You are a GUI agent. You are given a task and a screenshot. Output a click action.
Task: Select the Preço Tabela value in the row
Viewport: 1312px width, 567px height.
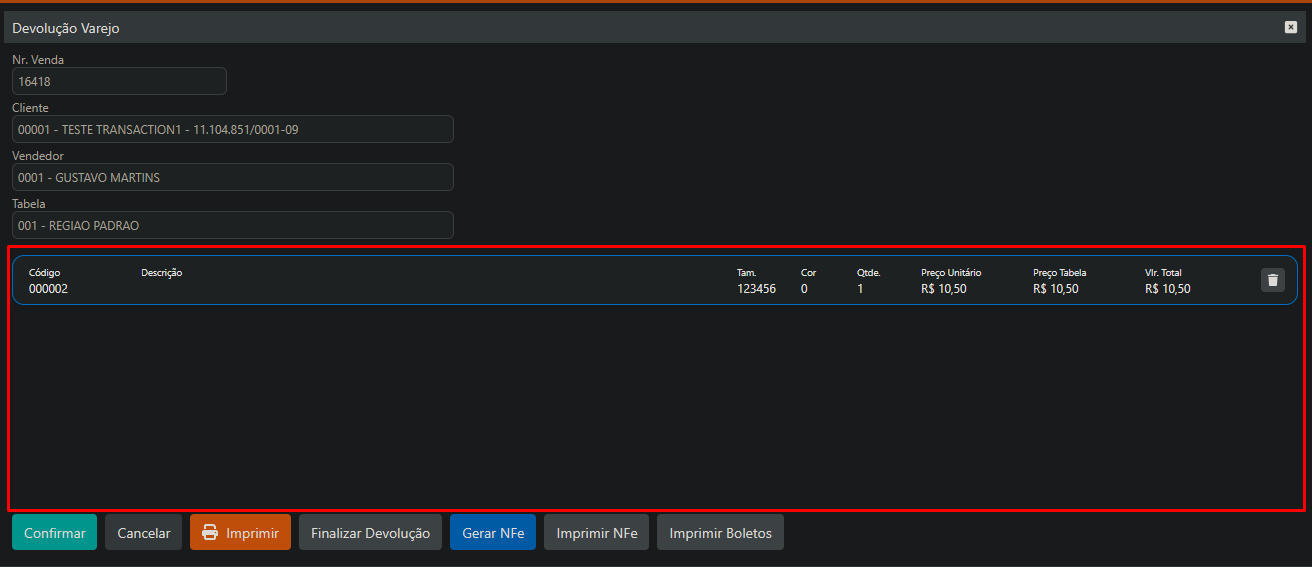[x=1055, y=289]
